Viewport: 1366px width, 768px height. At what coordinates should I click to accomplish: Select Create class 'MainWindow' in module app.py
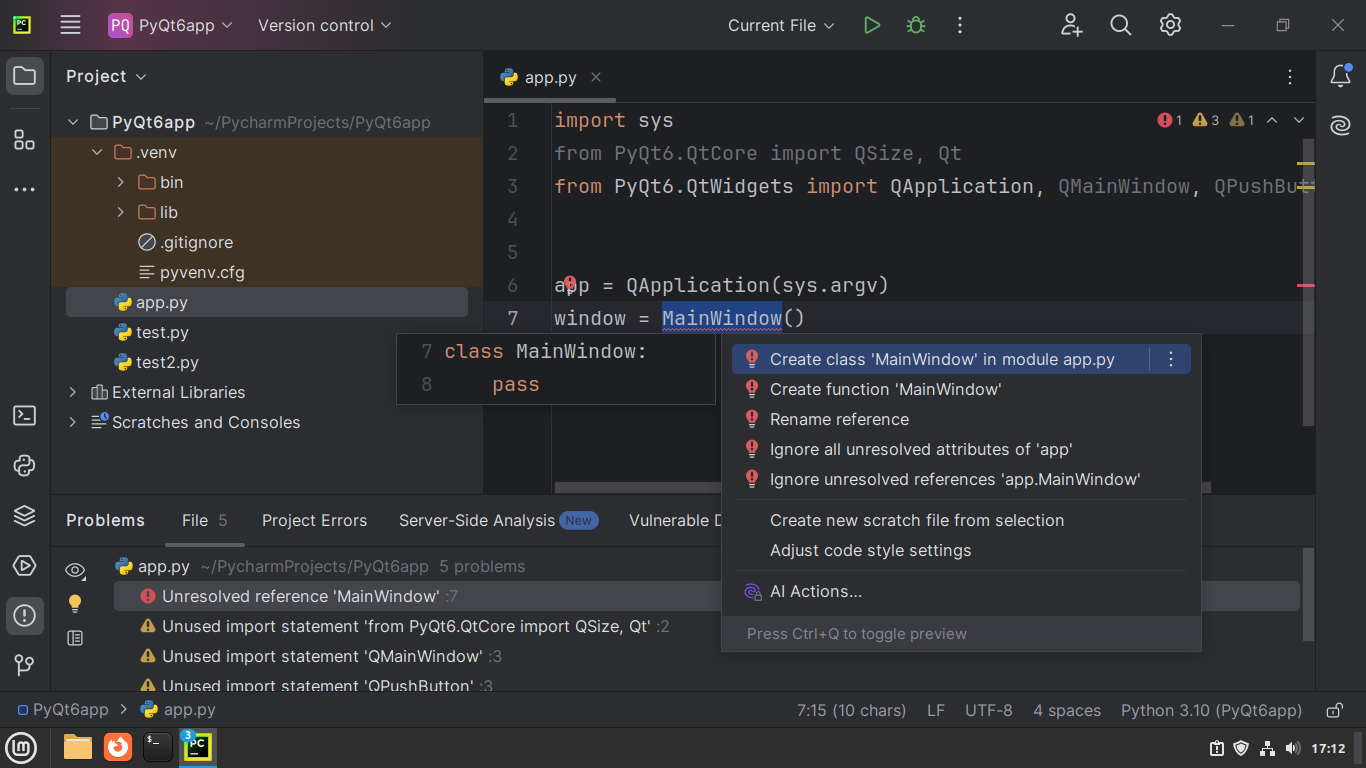point(942,359)
